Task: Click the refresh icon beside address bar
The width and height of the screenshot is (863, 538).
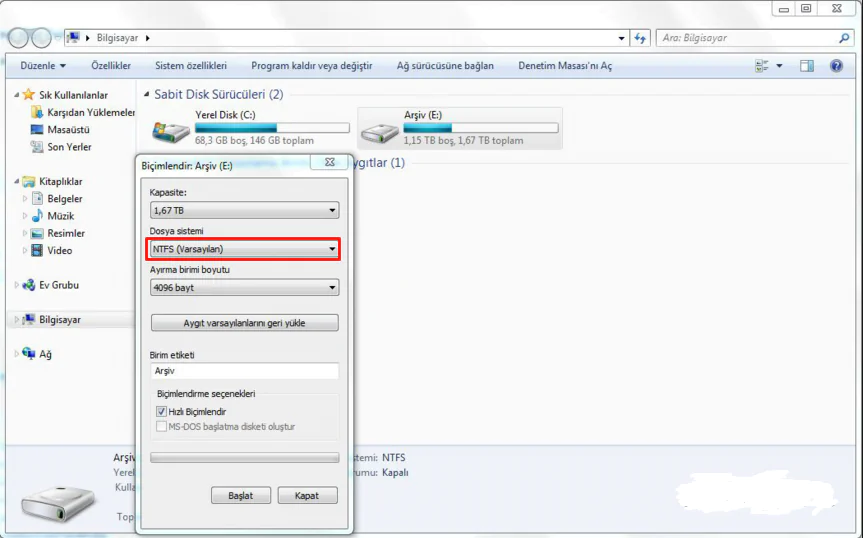Action: click(x=640, y=38)
